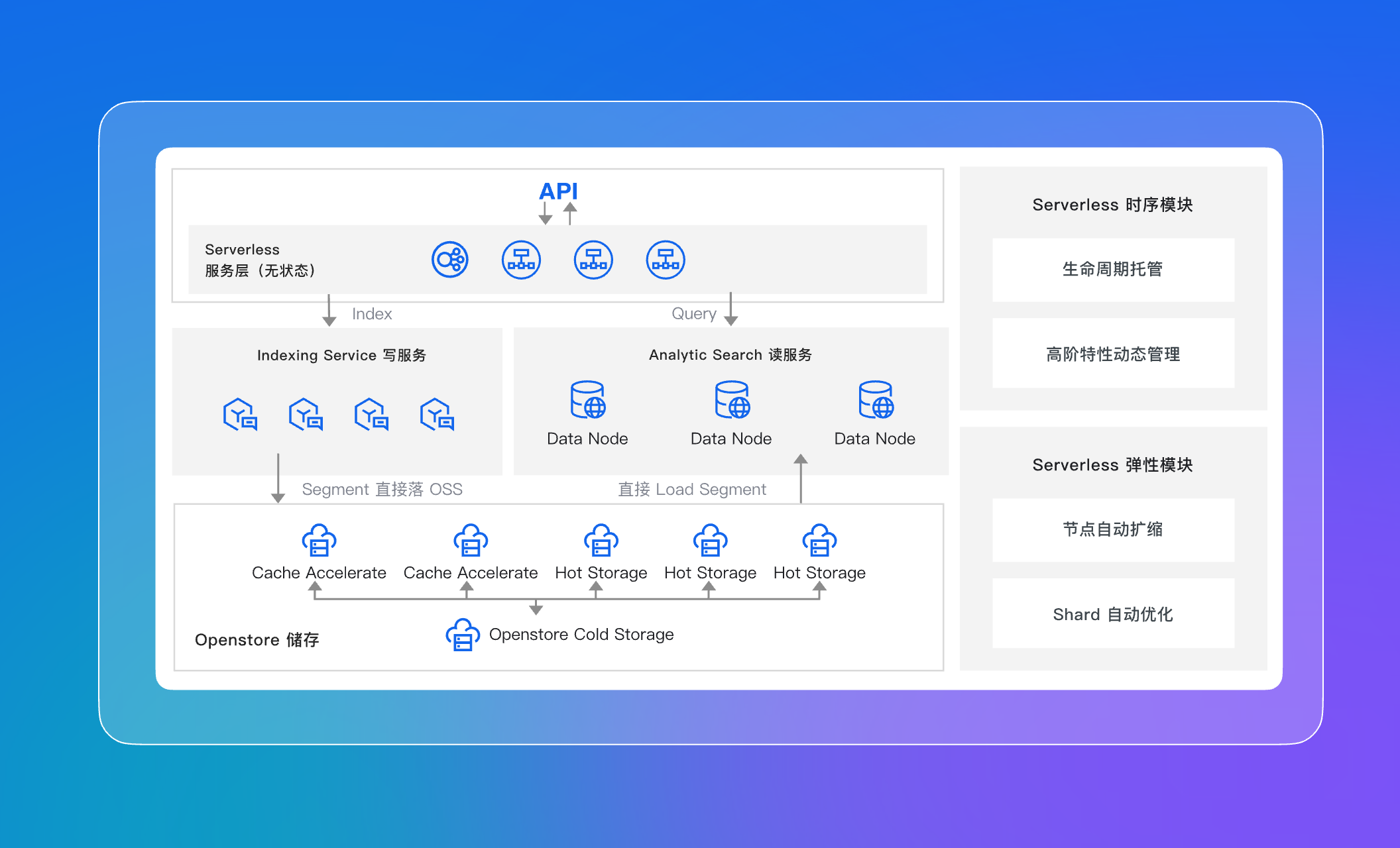1400x848 pixels.
Task: Click the API label at top
Action: coord(558,191)
